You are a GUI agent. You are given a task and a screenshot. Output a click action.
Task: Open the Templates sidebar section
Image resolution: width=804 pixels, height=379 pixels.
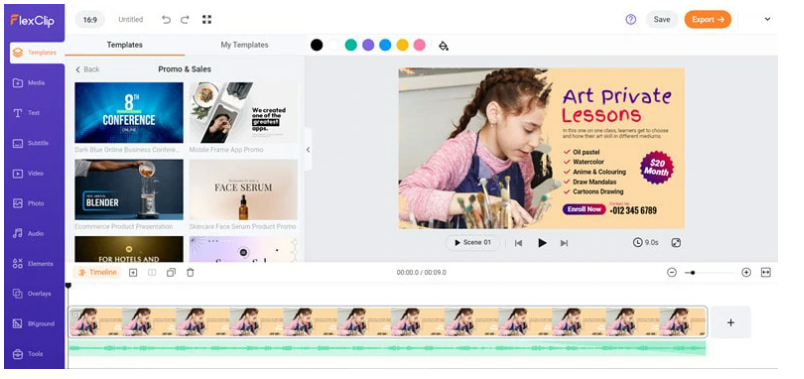click(x=36, y=53)
